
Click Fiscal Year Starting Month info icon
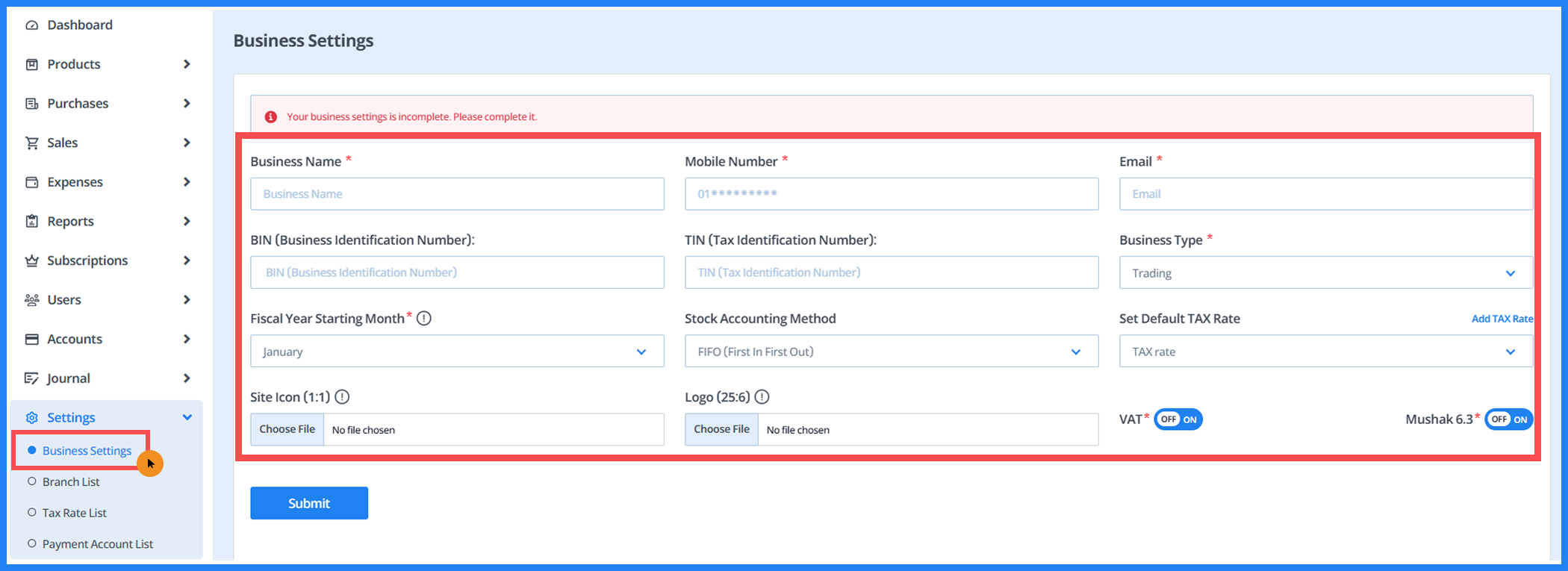424,319
